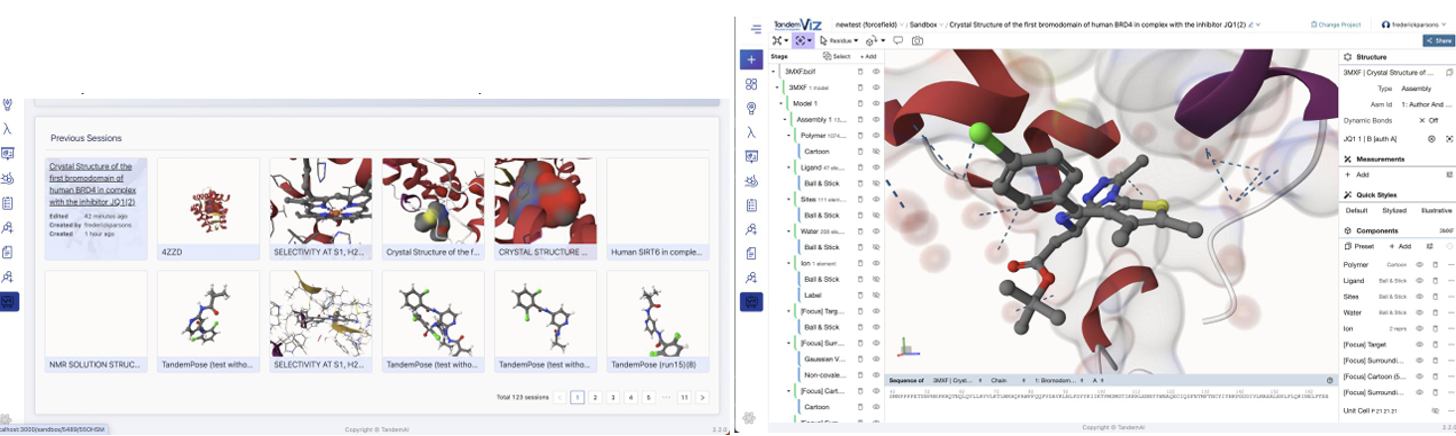Image resolution: width=1456 pixels, height=436 pixels.
Task: Collapse the Polymer tree node
Action: click(790, 135)
